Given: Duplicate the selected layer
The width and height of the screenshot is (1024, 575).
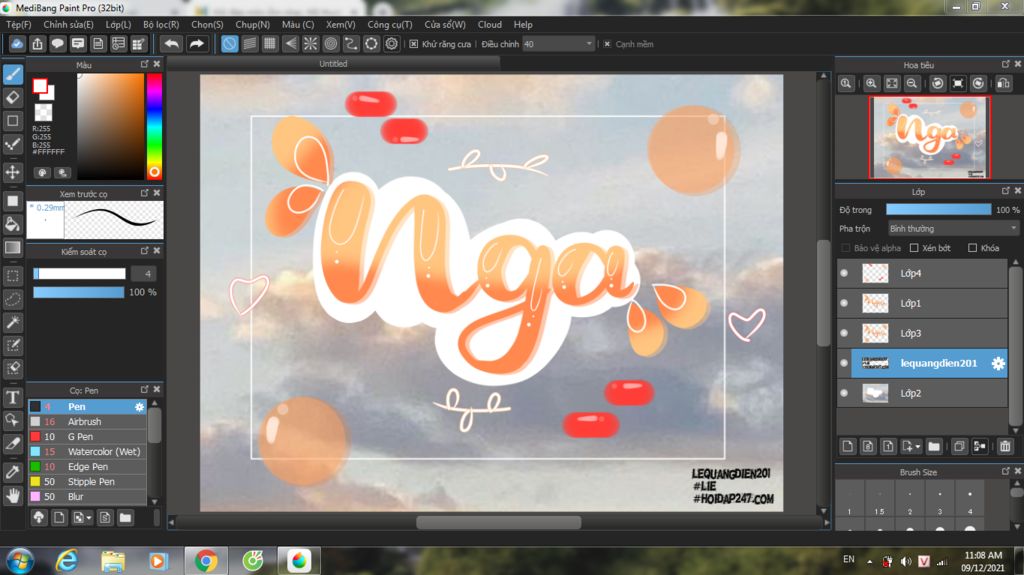Looking at the screenshot, I should [x=959, y=446].
